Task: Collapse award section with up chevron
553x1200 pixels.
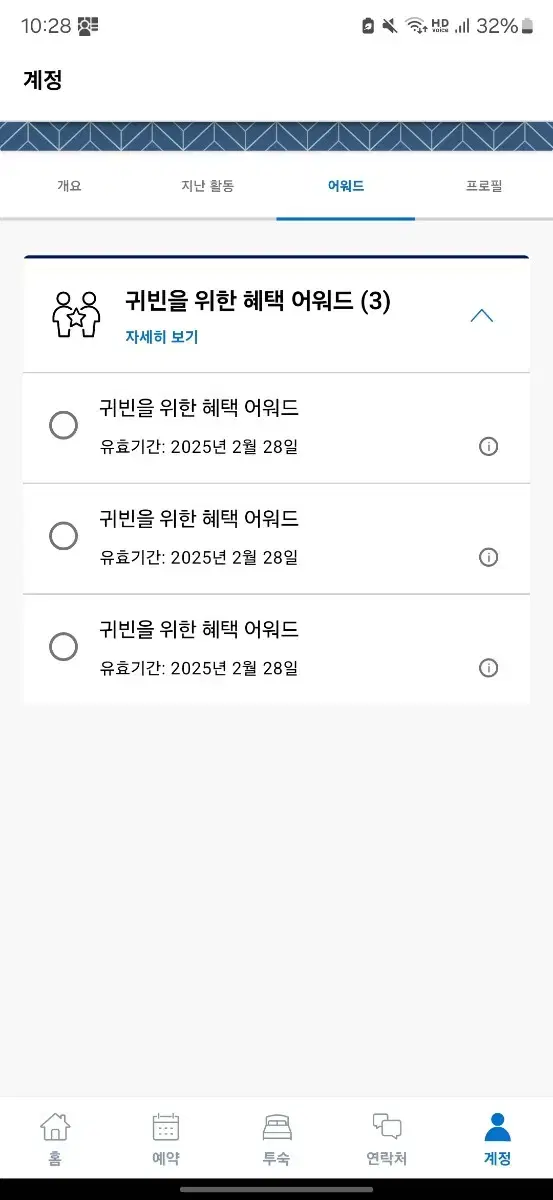Action: pyautogui.click(x=482, y=315)
